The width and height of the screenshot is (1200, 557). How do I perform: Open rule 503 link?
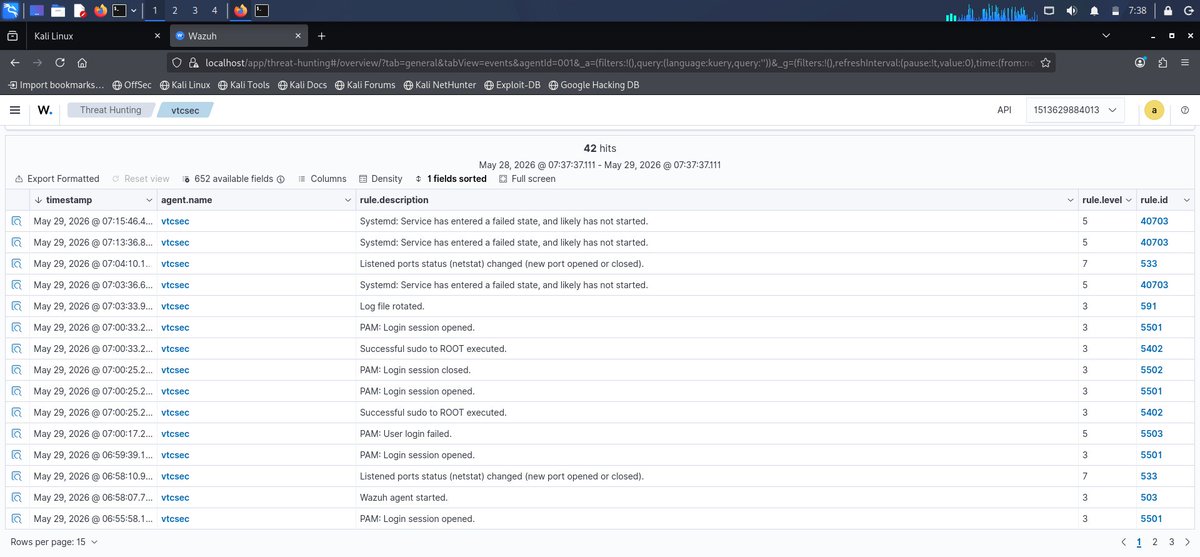coord(1148,497)
